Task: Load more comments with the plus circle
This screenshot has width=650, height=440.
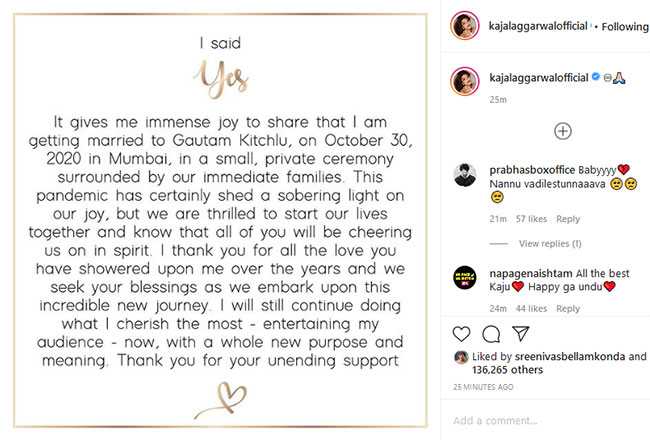Action: (563, 131)
